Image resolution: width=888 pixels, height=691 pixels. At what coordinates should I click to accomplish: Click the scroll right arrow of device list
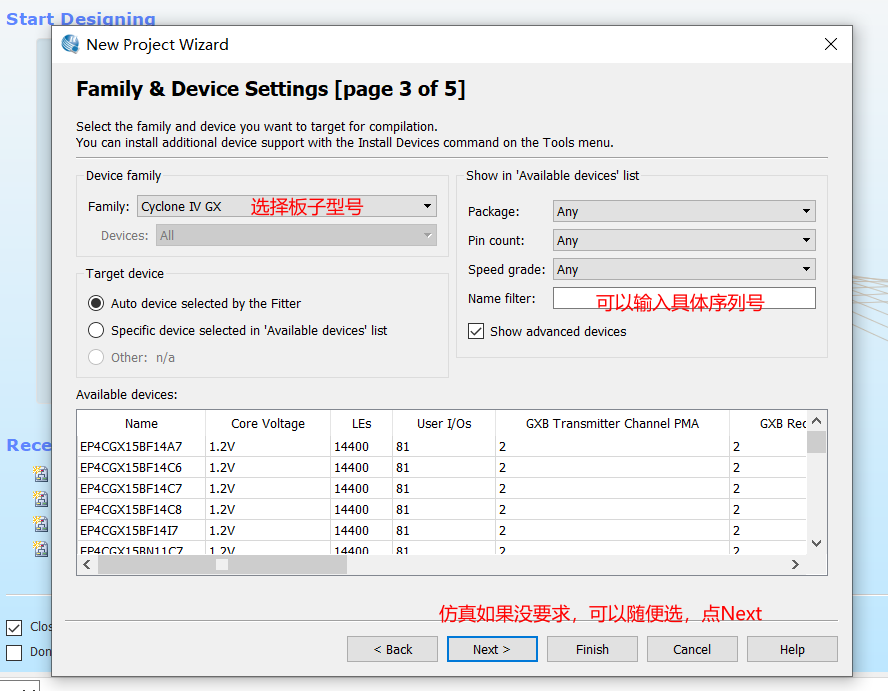pyautogui.click(x=795, y=564)
